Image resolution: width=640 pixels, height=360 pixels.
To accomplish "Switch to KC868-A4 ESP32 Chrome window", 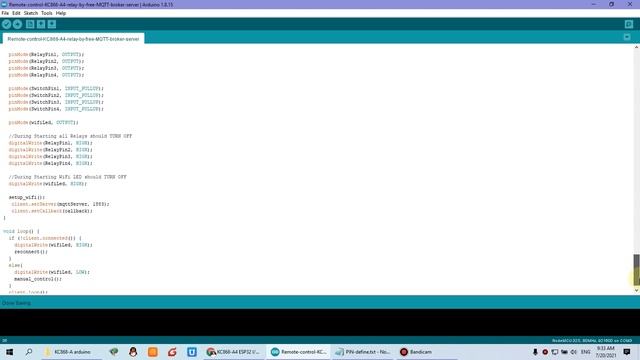I will (x=233, y=352).
